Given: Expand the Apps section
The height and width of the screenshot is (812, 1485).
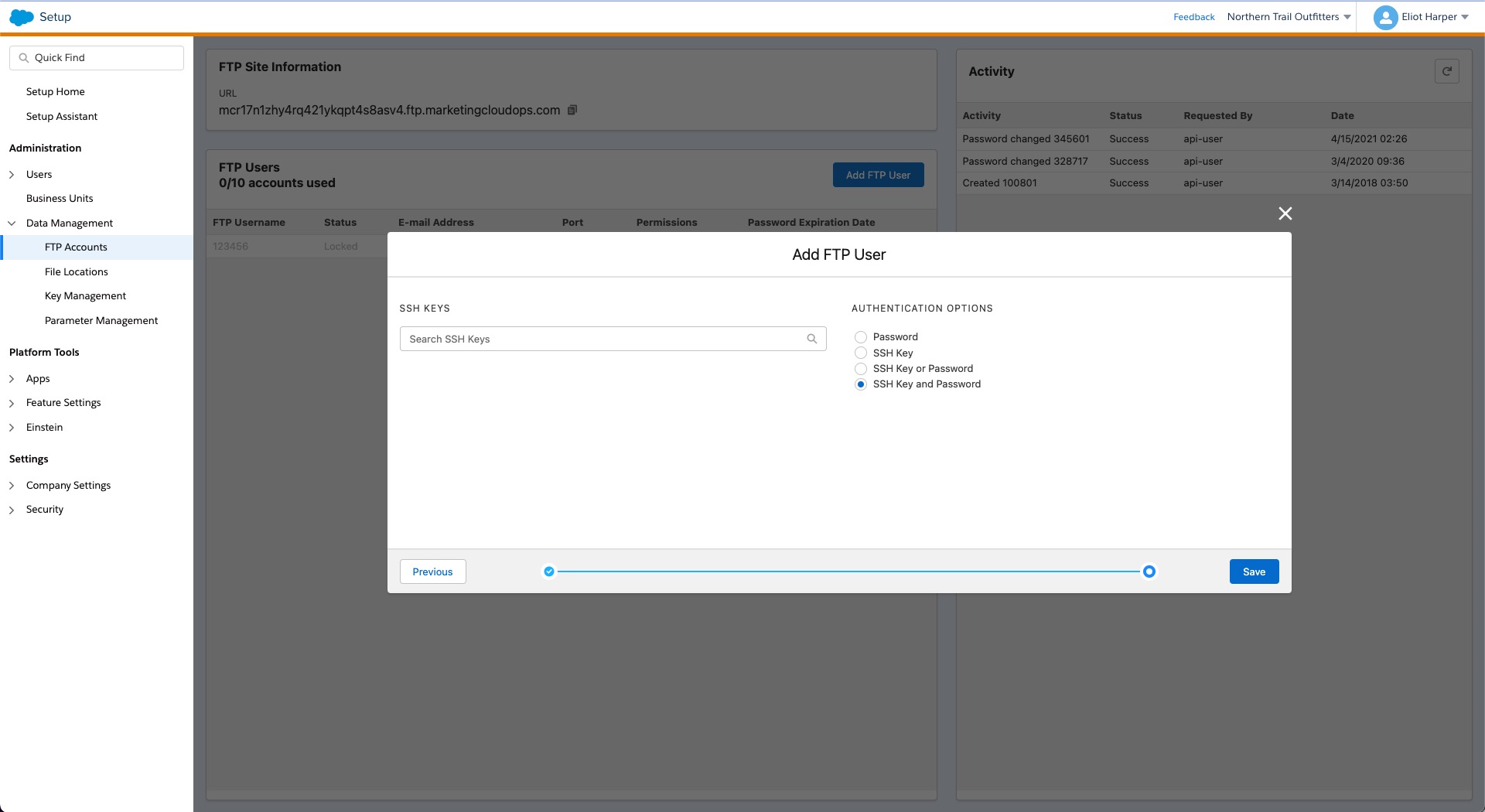Looking at the screenshot, I should click(x=12, y=379).
